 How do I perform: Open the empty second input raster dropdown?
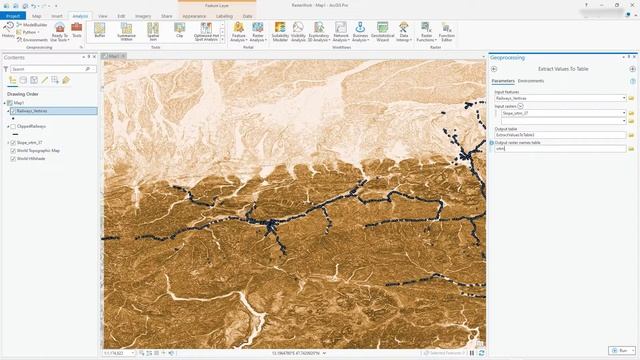[624, 121]
